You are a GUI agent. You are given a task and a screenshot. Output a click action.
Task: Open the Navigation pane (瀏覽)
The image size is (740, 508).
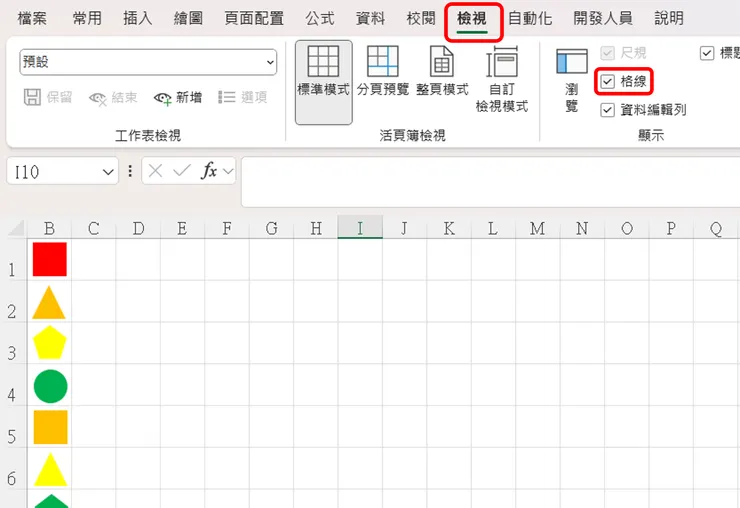tap(572, 80)
